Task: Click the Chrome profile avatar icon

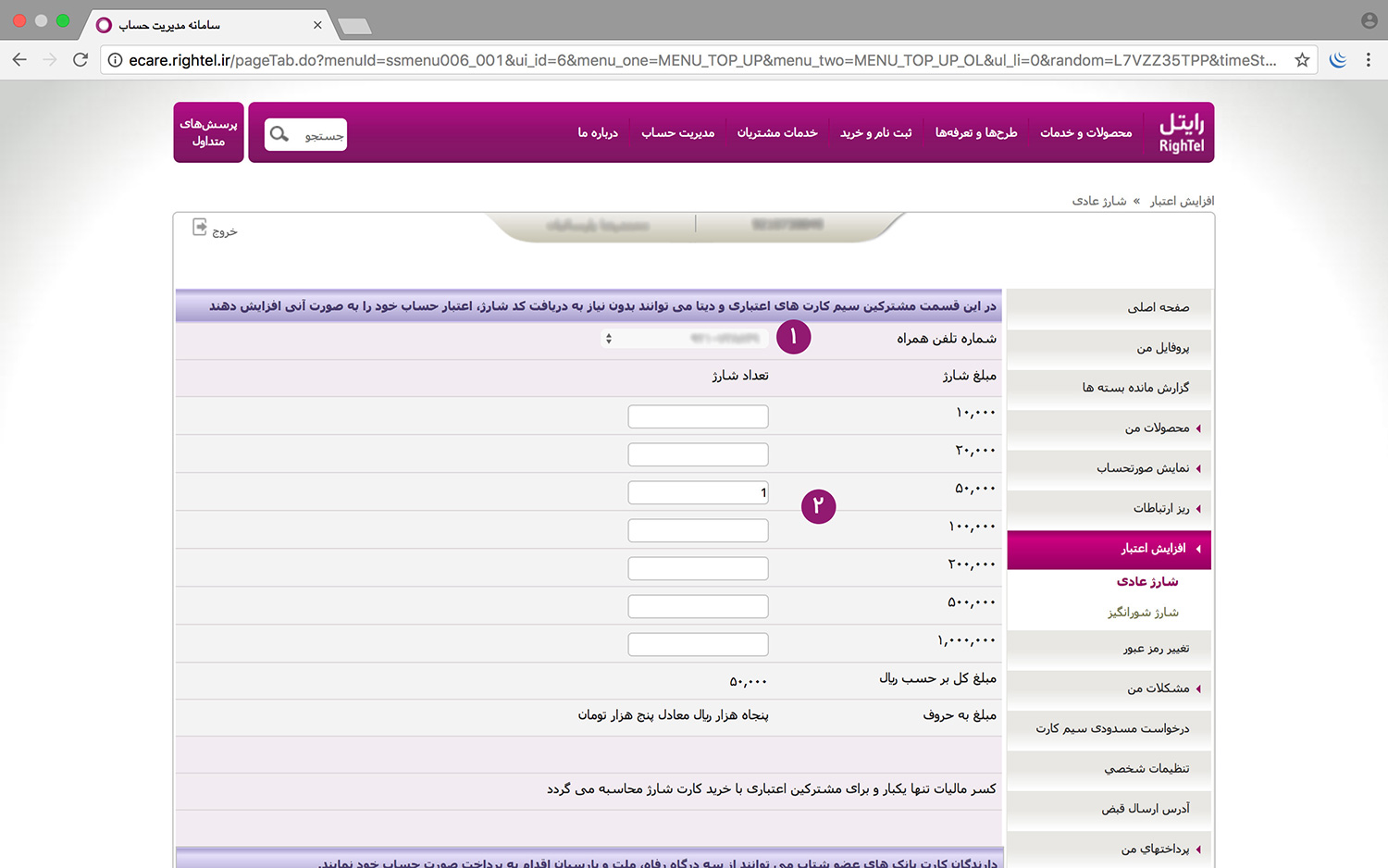Action: click(1369, 20)
